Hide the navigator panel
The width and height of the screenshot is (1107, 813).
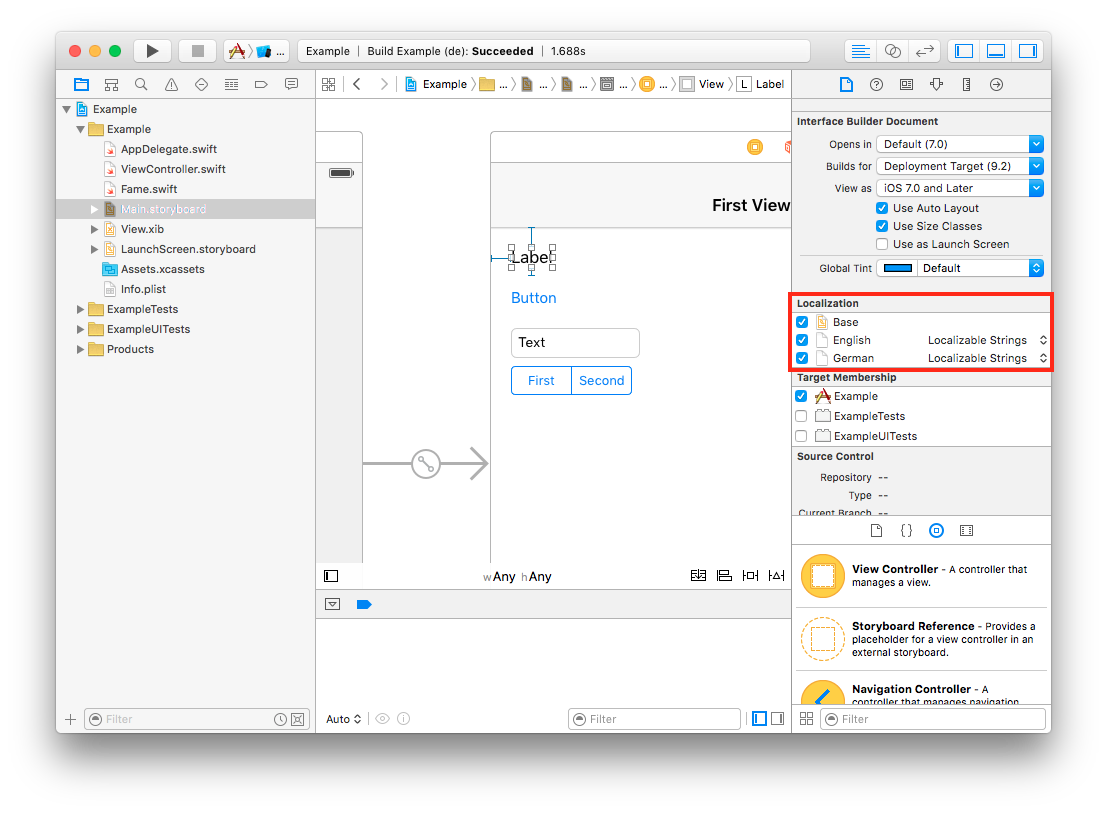(x=964, y=51)
